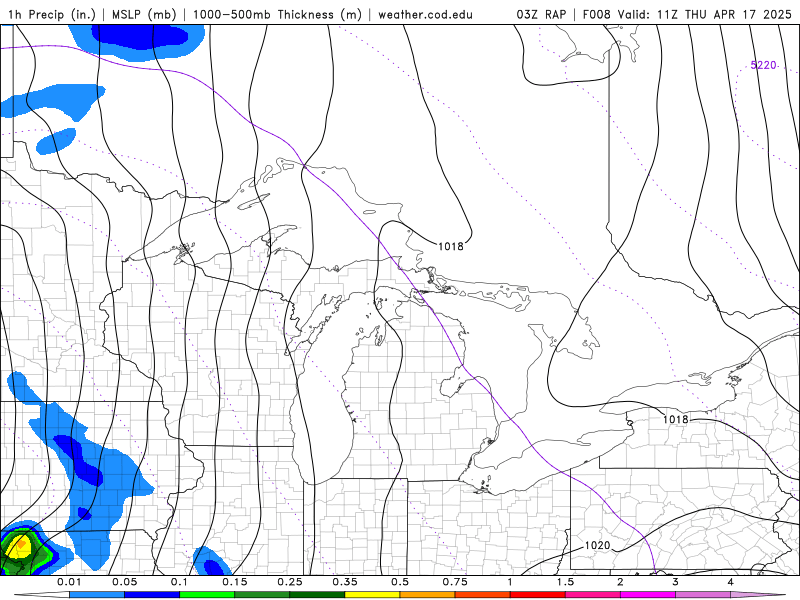
Task: Click the '0.01' legend value
Action: point(69,582)
